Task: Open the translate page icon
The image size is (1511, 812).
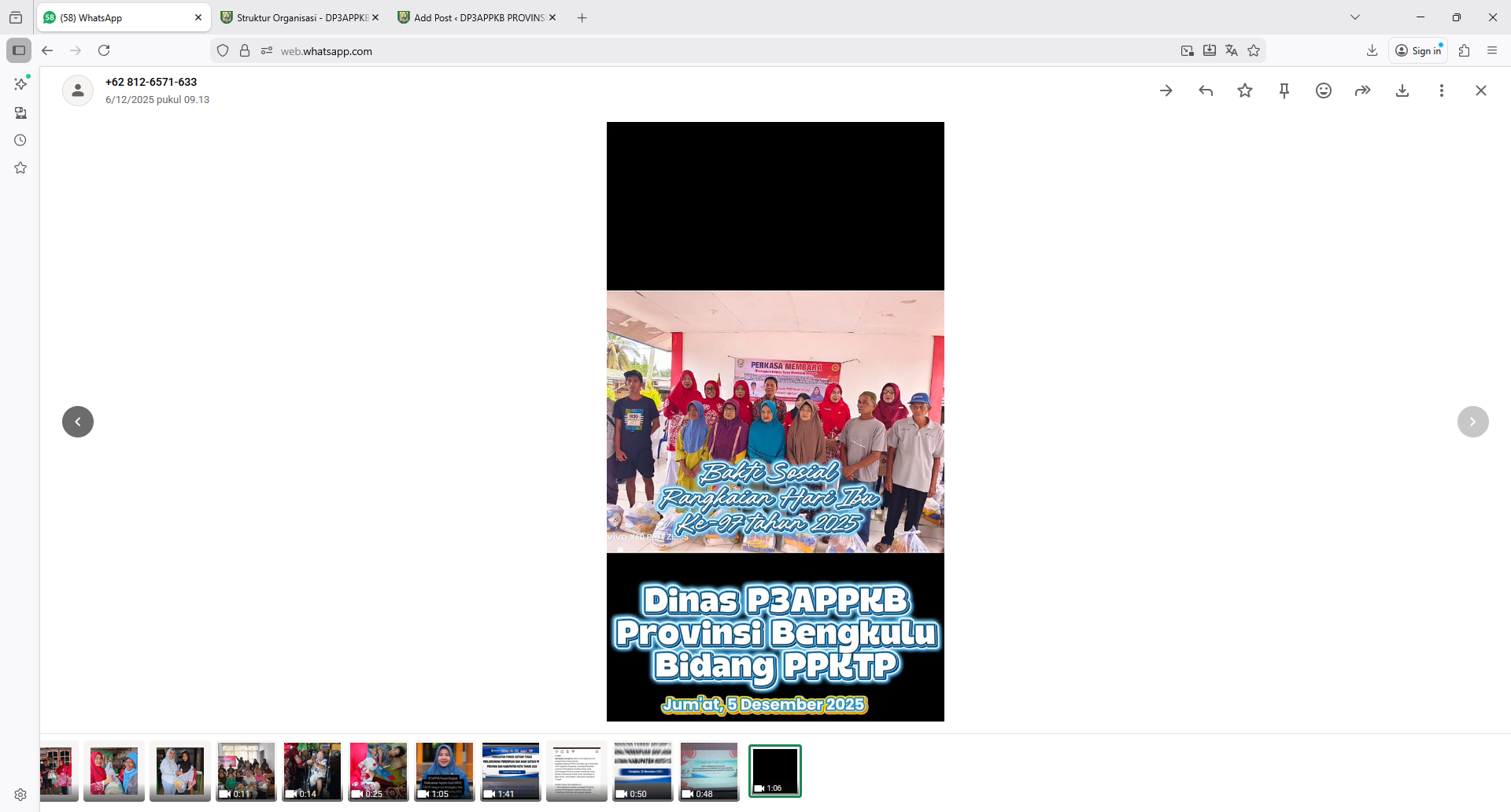Action: pos(1232,50)
